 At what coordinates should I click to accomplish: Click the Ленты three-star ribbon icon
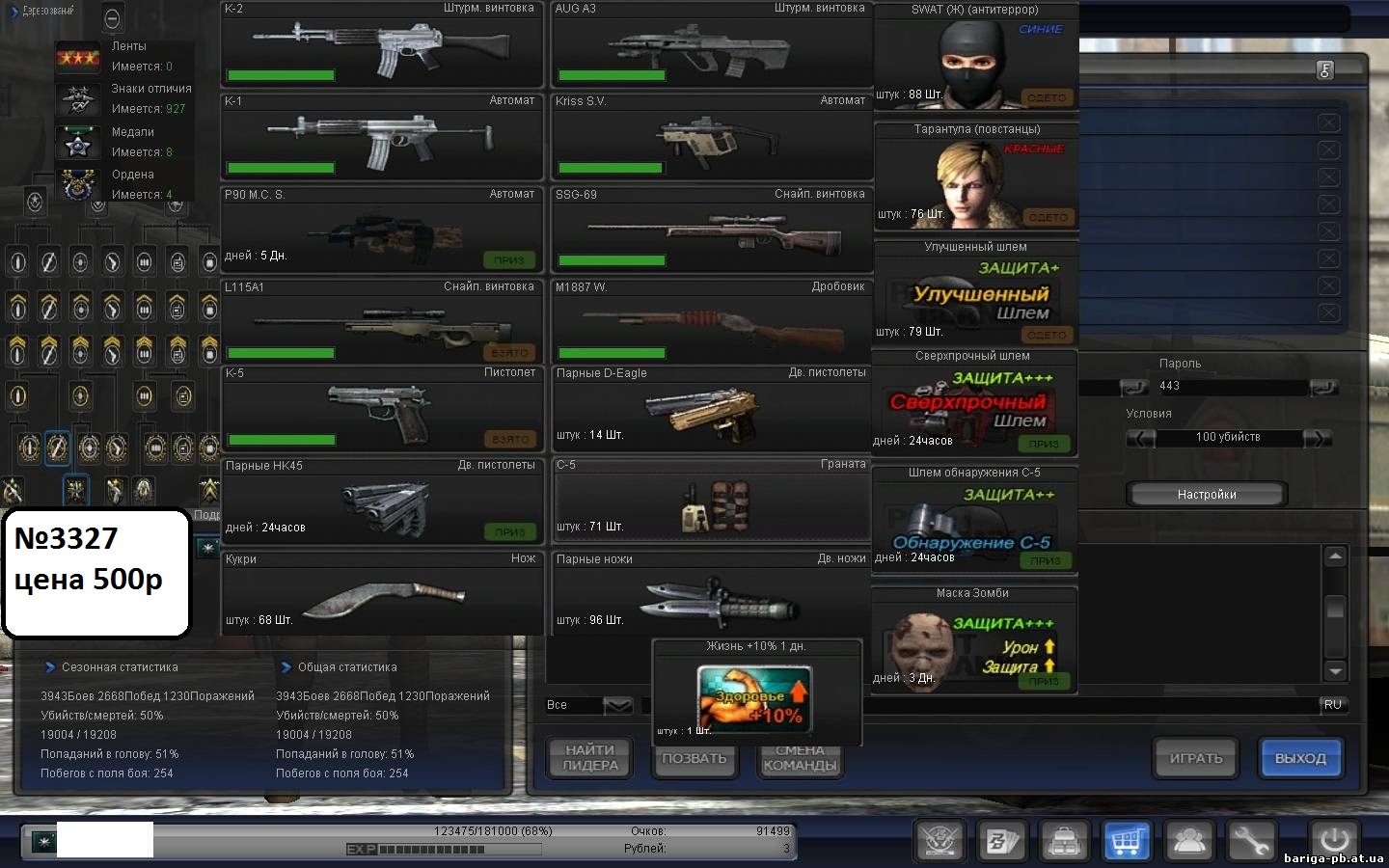pos(78,57)
